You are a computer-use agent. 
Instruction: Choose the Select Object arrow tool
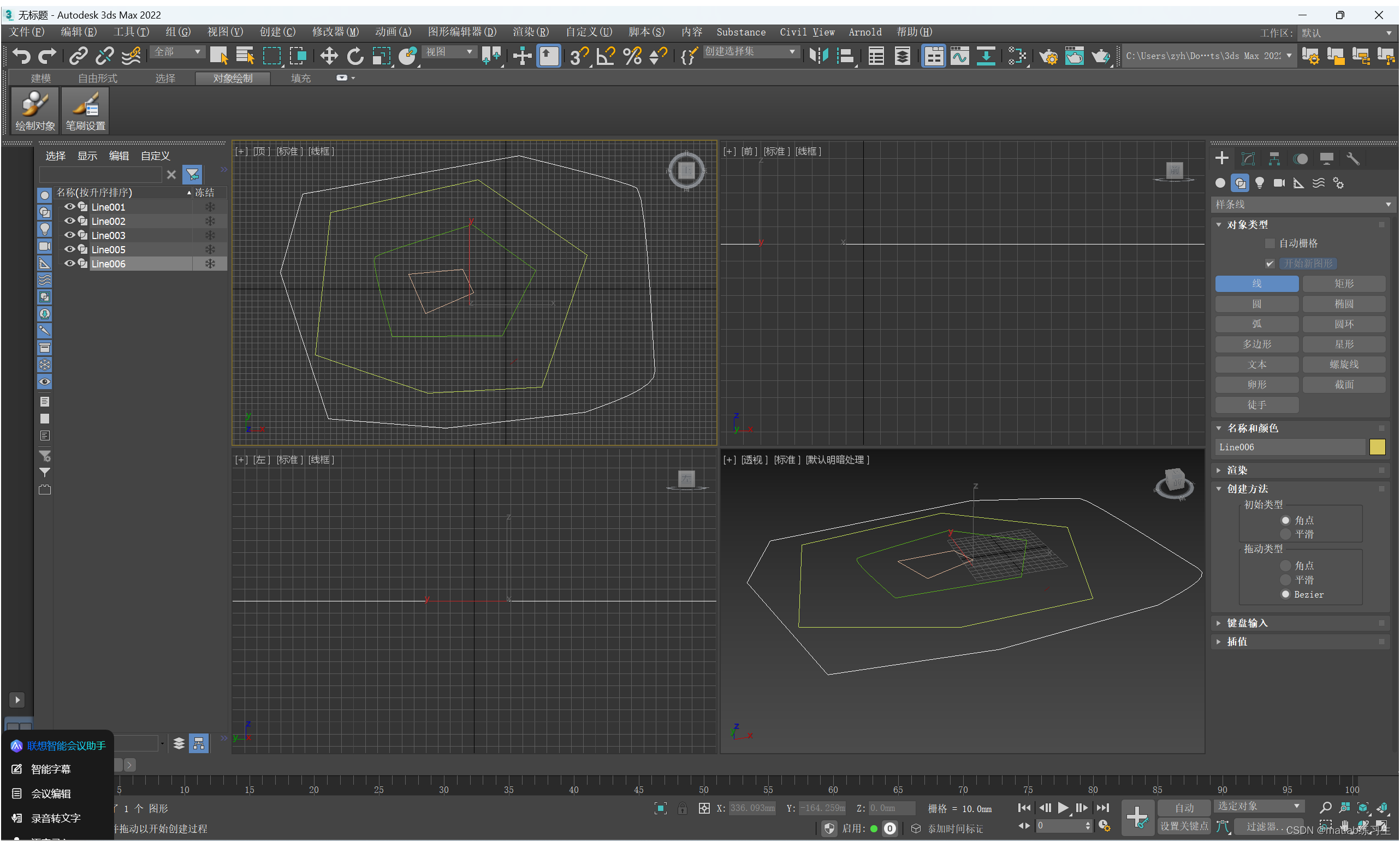(x=219, y=56)
